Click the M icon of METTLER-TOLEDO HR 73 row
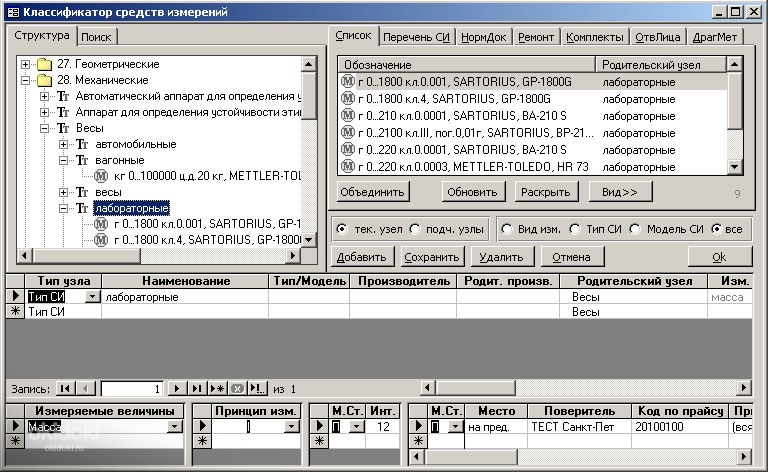The height and width of the screenshot is (472, 768). coord(347,166)
